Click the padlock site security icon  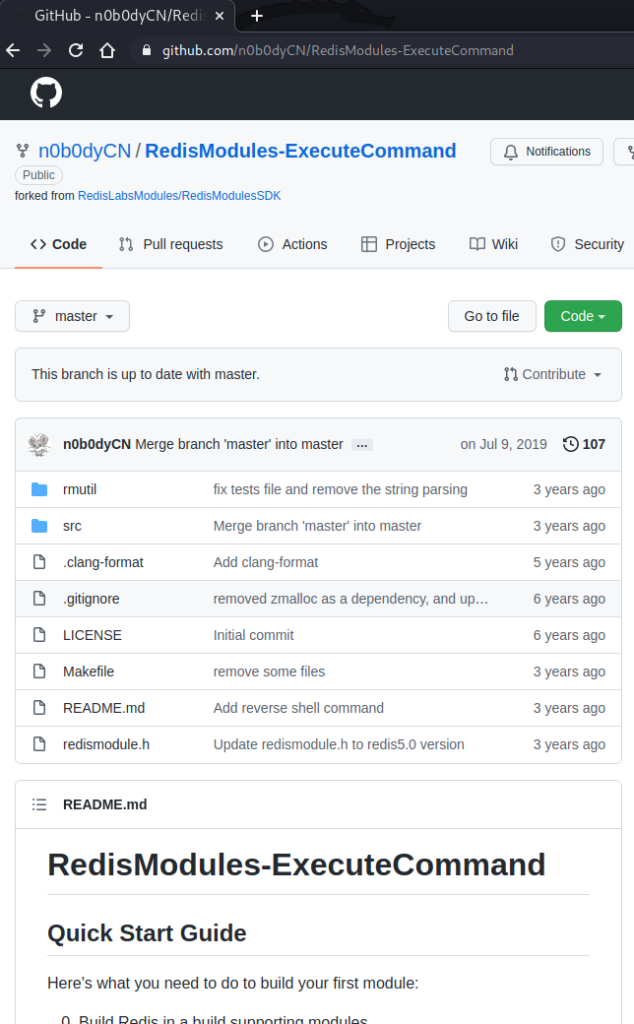[147, 50]
